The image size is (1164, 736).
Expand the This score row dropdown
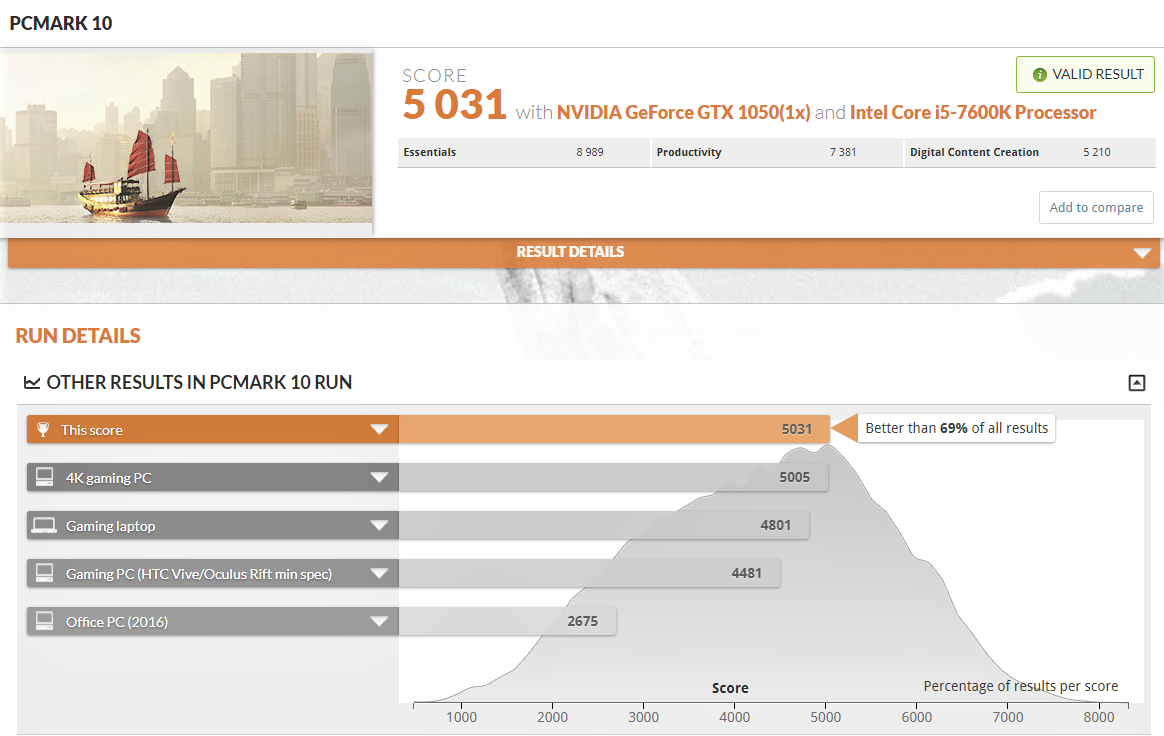pyautogui.click(x=379, y=429)
